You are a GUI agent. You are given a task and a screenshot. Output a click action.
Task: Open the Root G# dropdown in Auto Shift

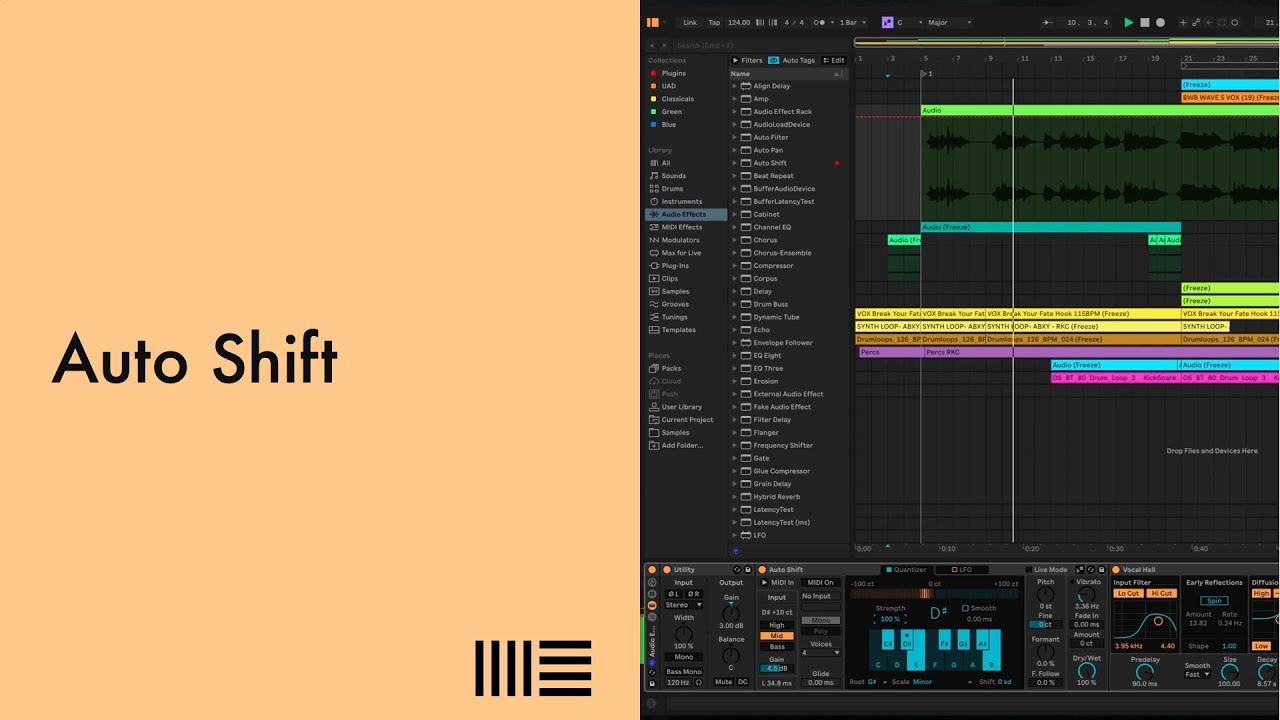pyautogui.click(x=876, y=682)
